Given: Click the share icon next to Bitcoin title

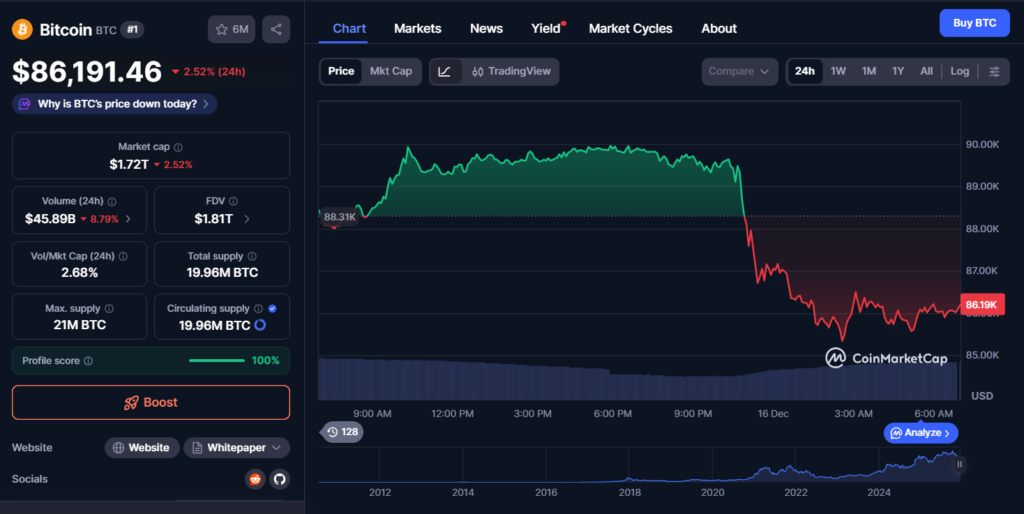Looking at the screenshot, I should 276,30.
